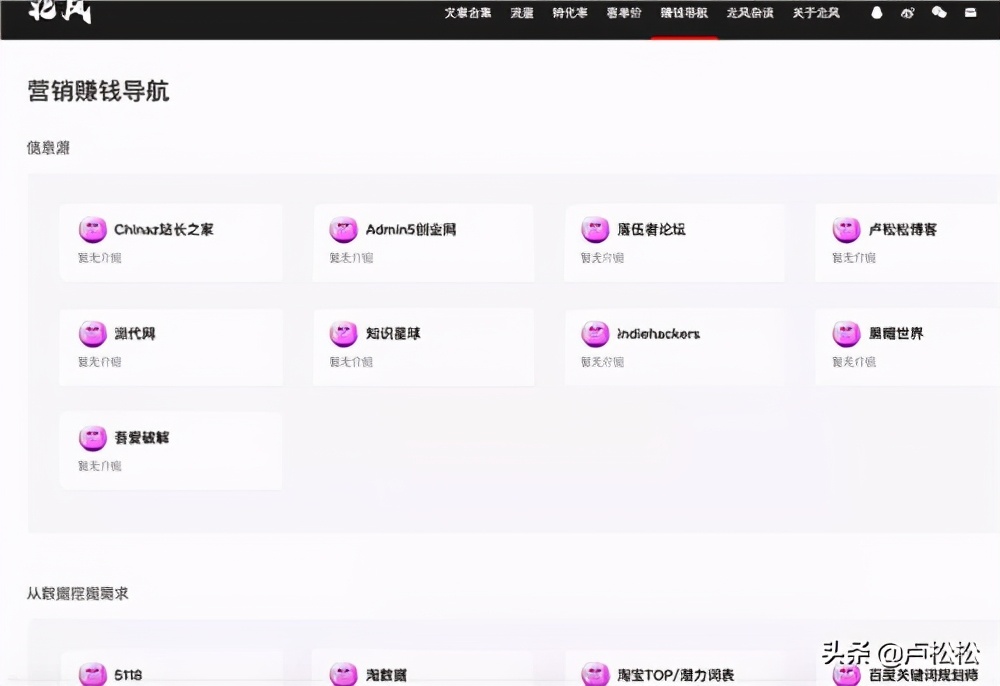
Task: Toggle dark mode via the header moon icon
Action: click(x=907, y=13)
